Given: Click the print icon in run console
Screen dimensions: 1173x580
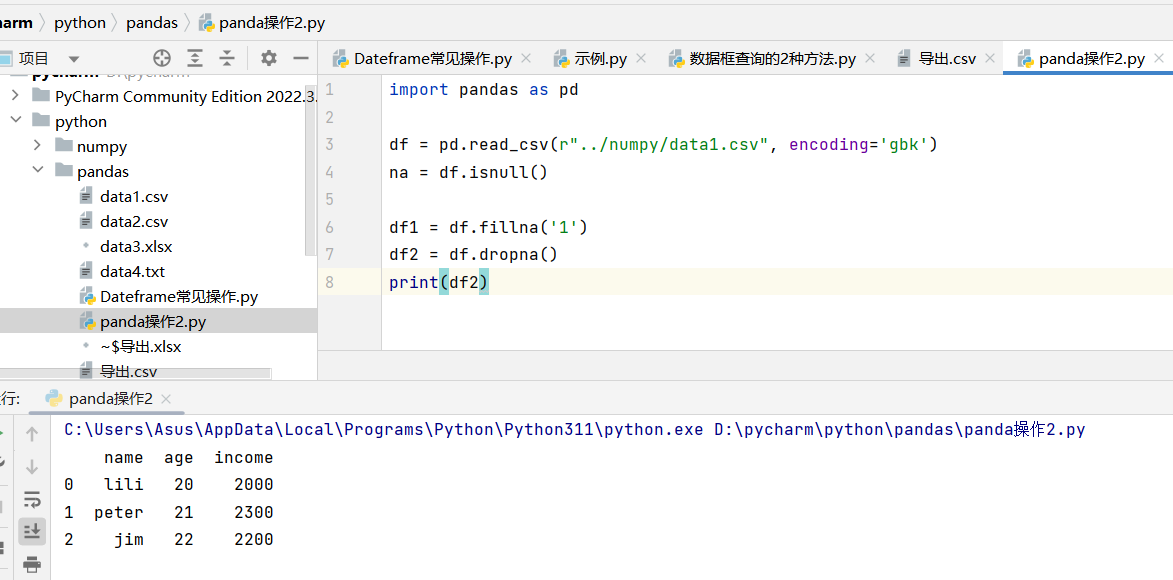Looking at the screenshot, I should point(32,564).
